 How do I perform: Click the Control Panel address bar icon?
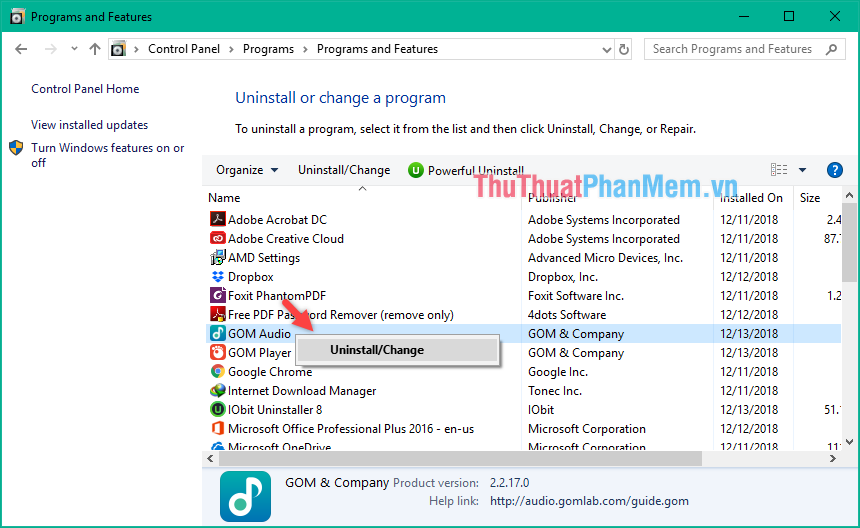(x=118, y=49)
